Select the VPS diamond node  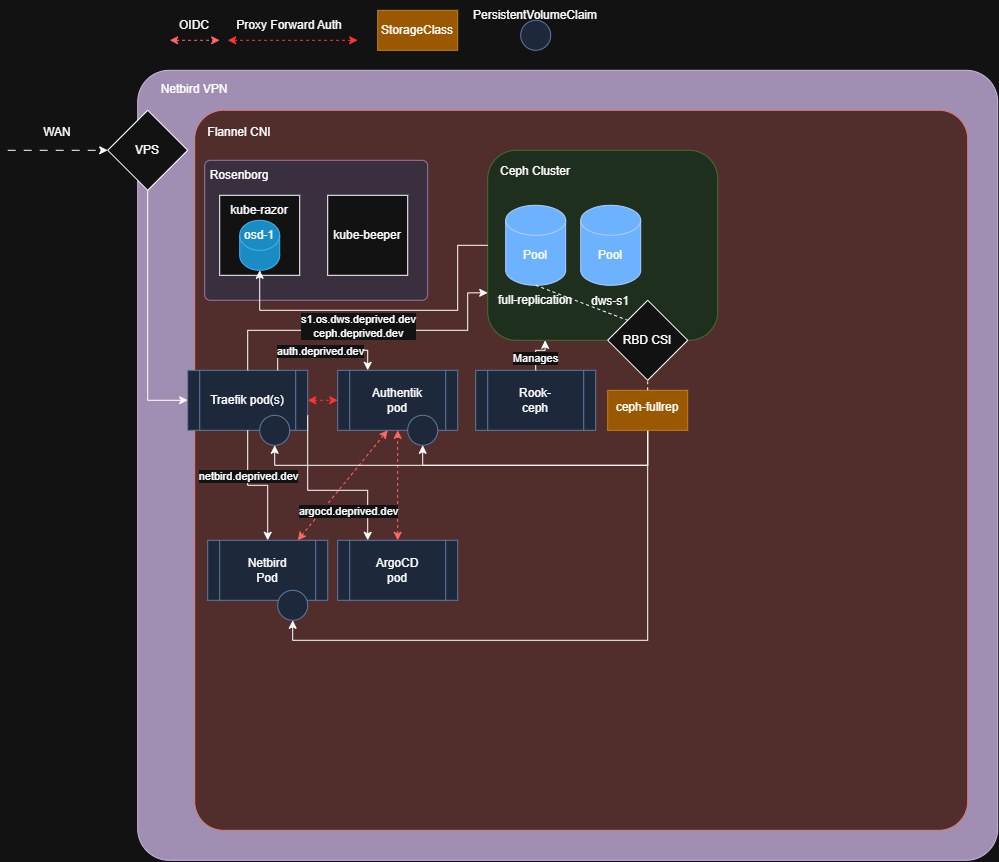(147, 150)
